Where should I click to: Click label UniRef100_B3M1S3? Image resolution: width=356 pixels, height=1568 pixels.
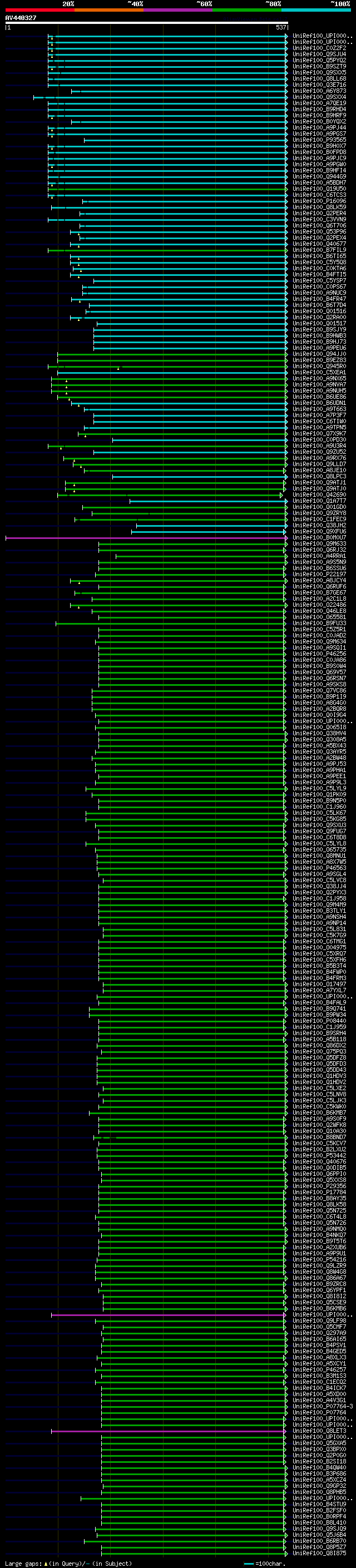pos(319,1376)
